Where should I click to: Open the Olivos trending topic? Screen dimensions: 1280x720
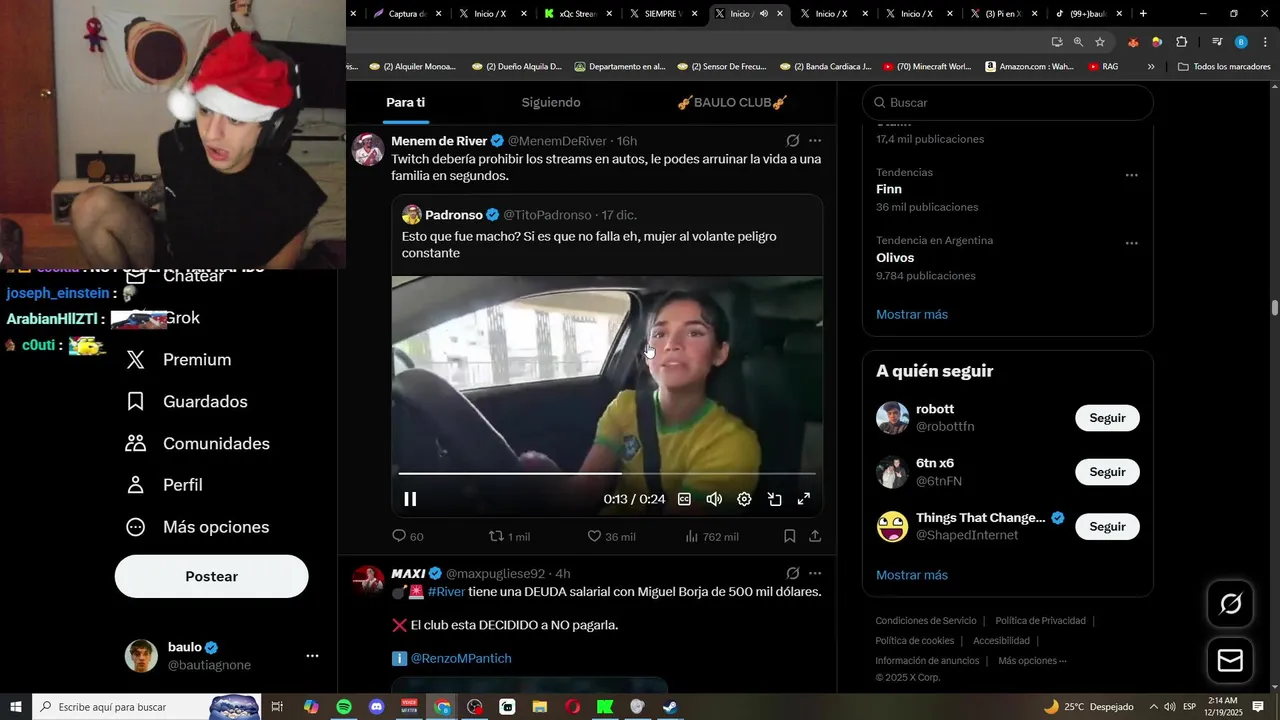[x=895, y=257]
